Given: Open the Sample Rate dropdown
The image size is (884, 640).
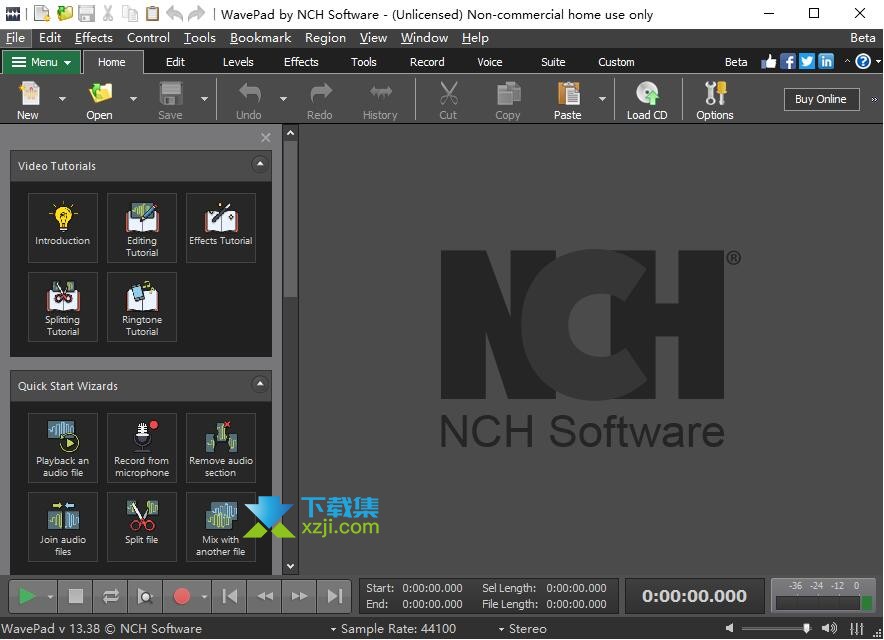Looking at the screenshot, I should pyautogui.click(x=394, y=628).
